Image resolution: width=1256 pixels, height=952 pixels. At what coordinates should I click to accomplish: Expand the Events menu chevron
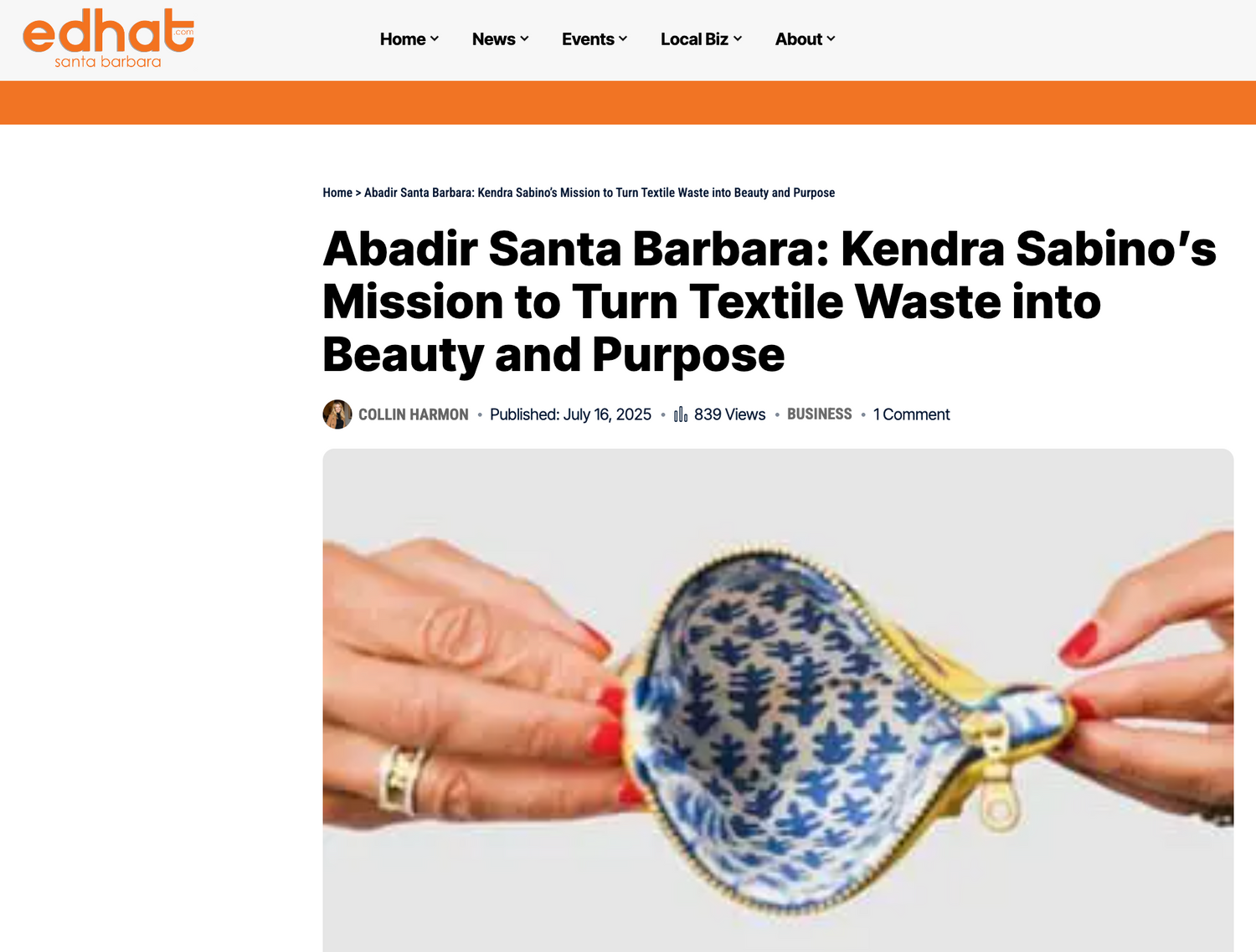[623, 39]
